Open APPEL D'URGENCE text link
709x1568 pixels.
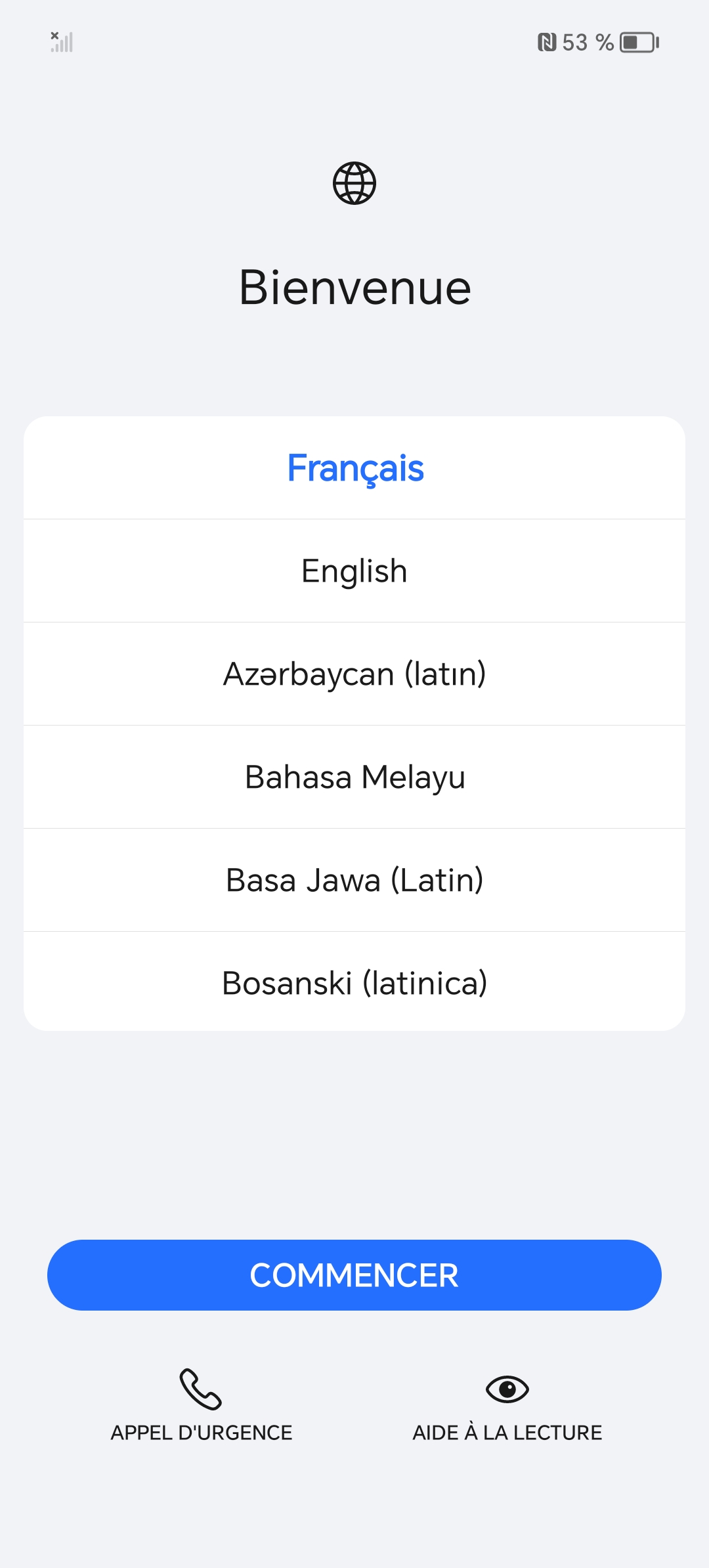[201, 1432]
